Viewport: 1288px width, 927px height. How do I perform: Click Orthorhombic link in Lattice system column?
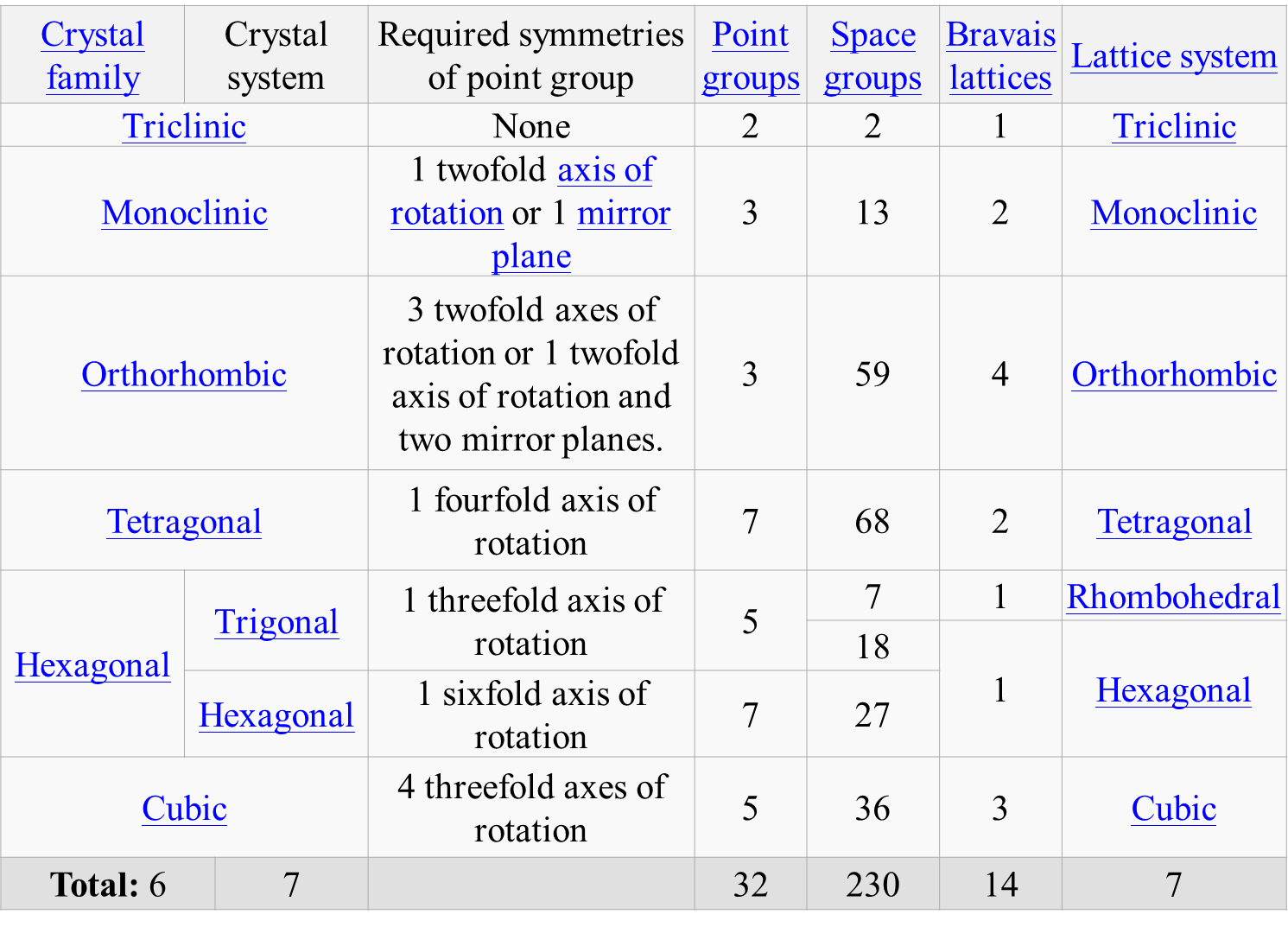coord(1173,374)
